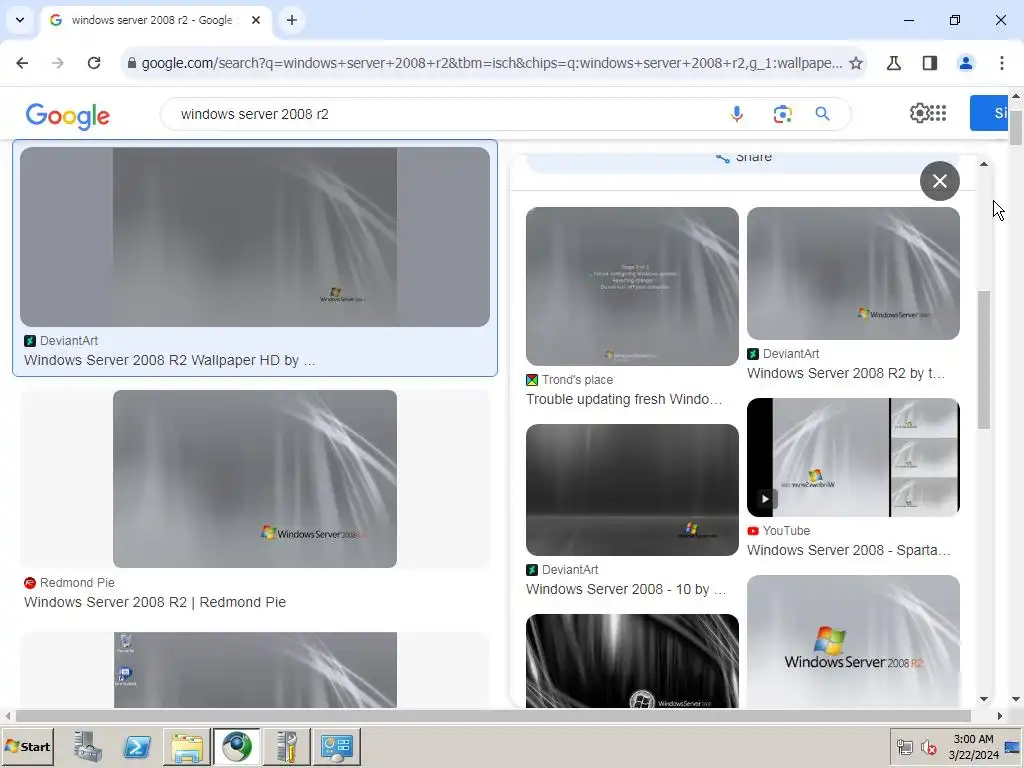Click the page vertical scrollbar thumb
The width and height of the screenshot is (1024, 768).
pos(1016,127)
